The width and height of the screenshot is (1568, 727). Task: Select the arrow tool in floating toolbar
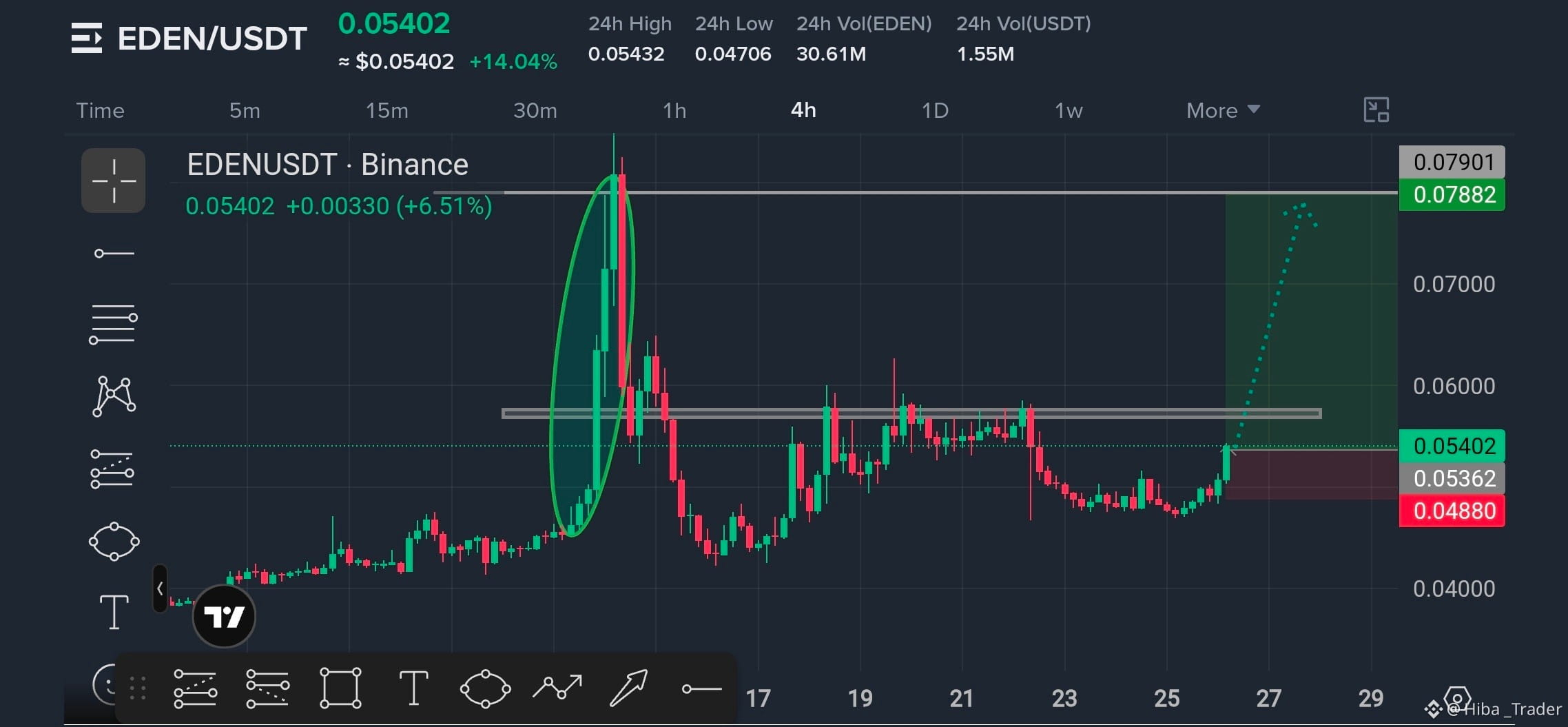click(x=628, y=688)
